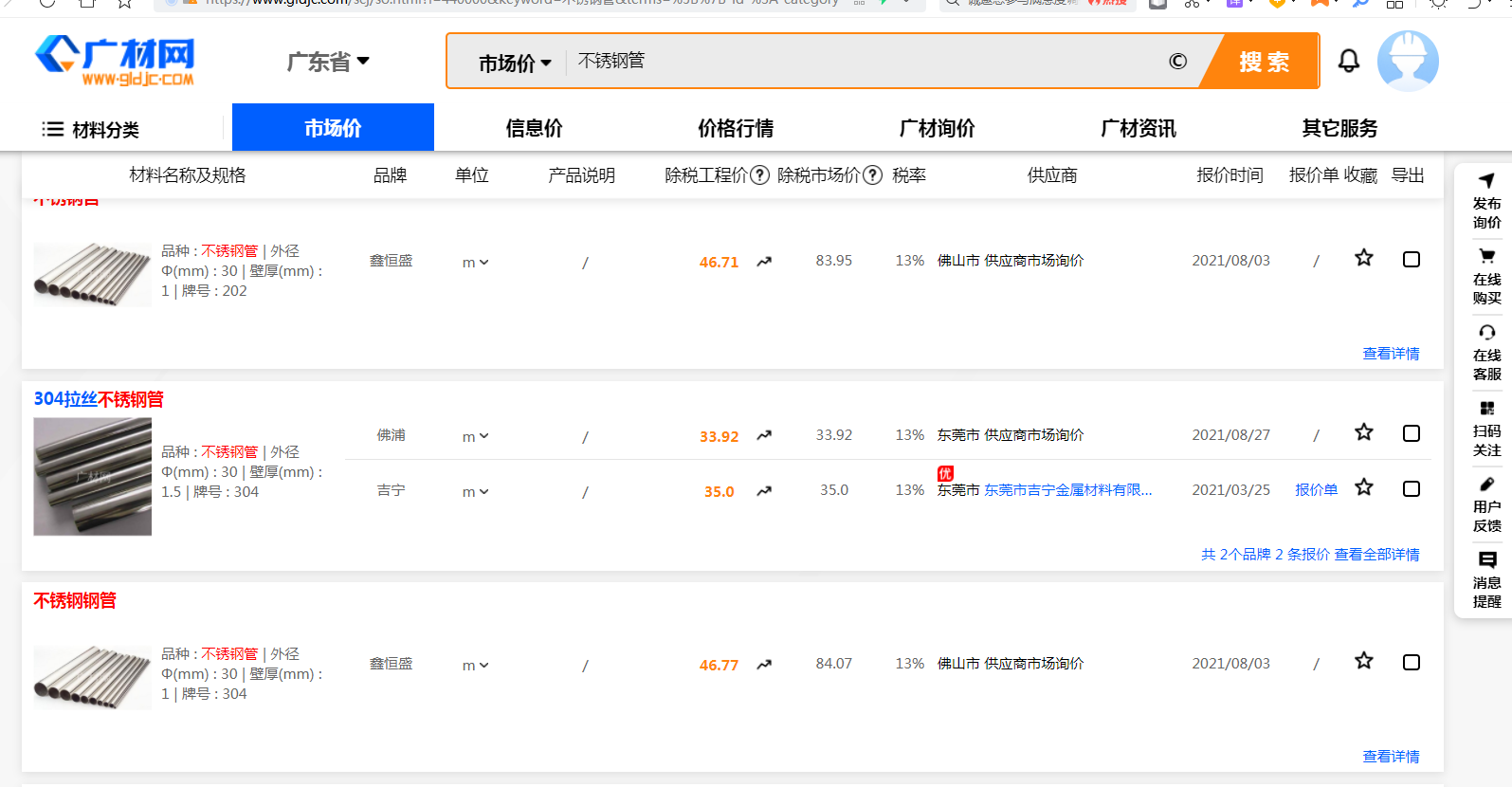Screen dimensions: 1512x787
Task: Click 发布询价 paper-plane sidebar icon
Action: coord(1486,180)
